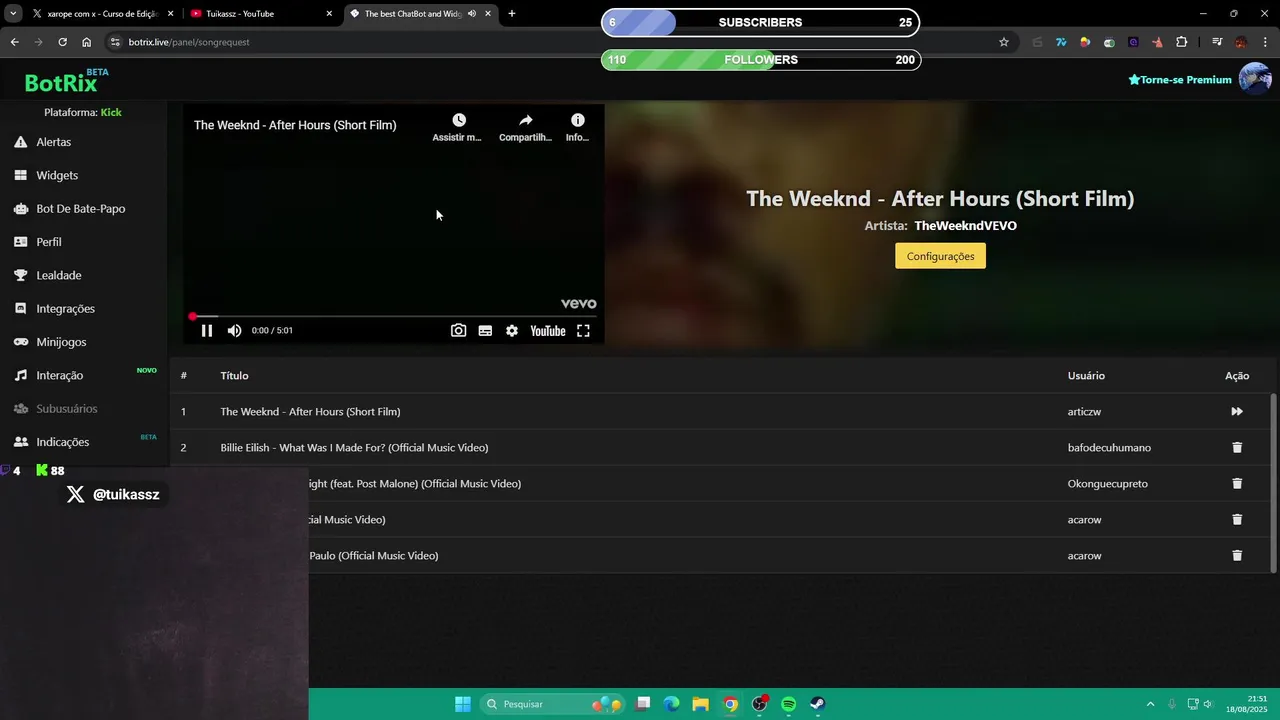Viewport: 1280px width, 720px height.
Task: Click the video progress bar
Action: pos(394,316)
